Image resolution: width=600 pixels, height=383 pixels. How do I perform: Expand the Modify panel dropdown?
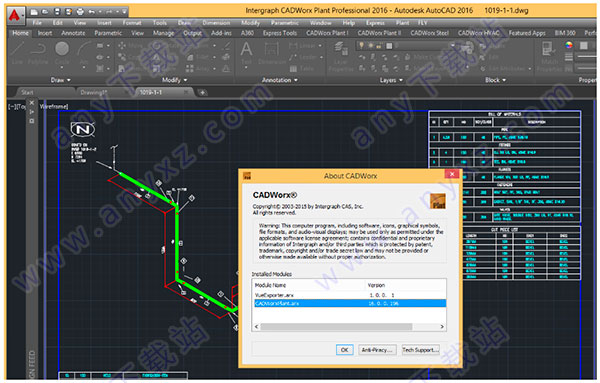[x=174, y=80]
